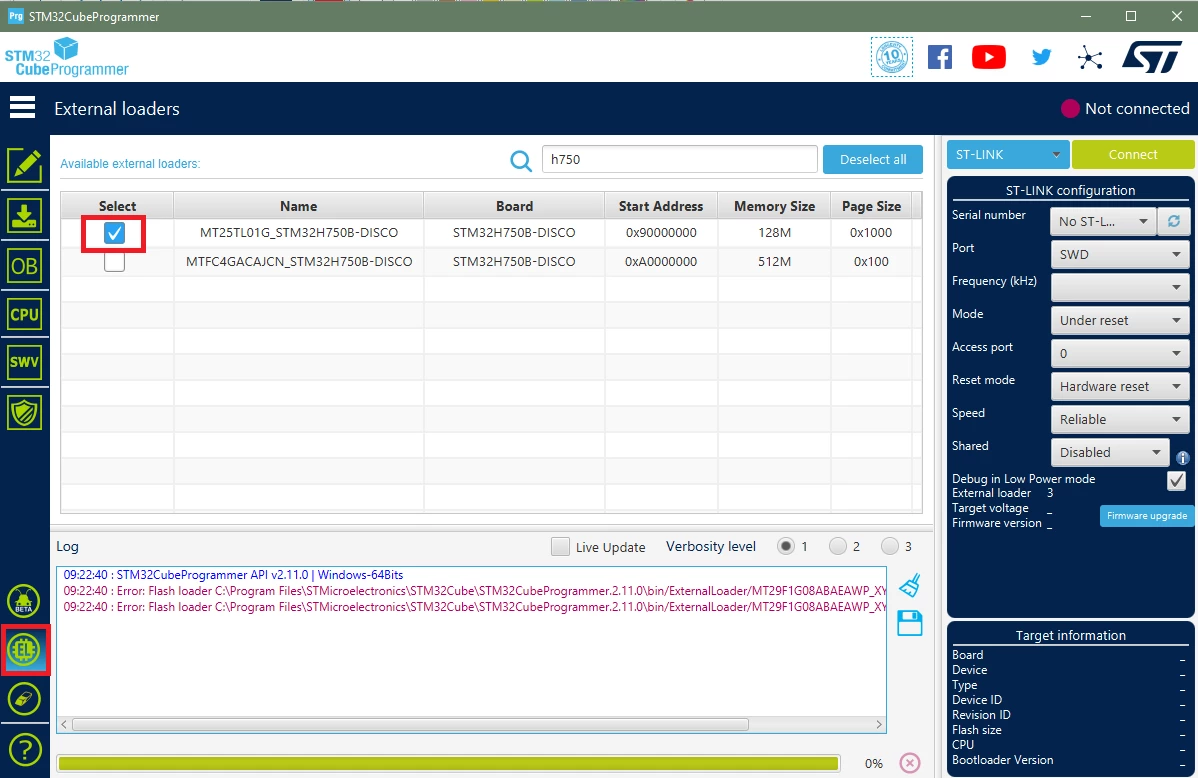Viewport: 1198px width, 778px height.
Task: Refresh the ST-LINK serial number list
Action: (1174, 221)
